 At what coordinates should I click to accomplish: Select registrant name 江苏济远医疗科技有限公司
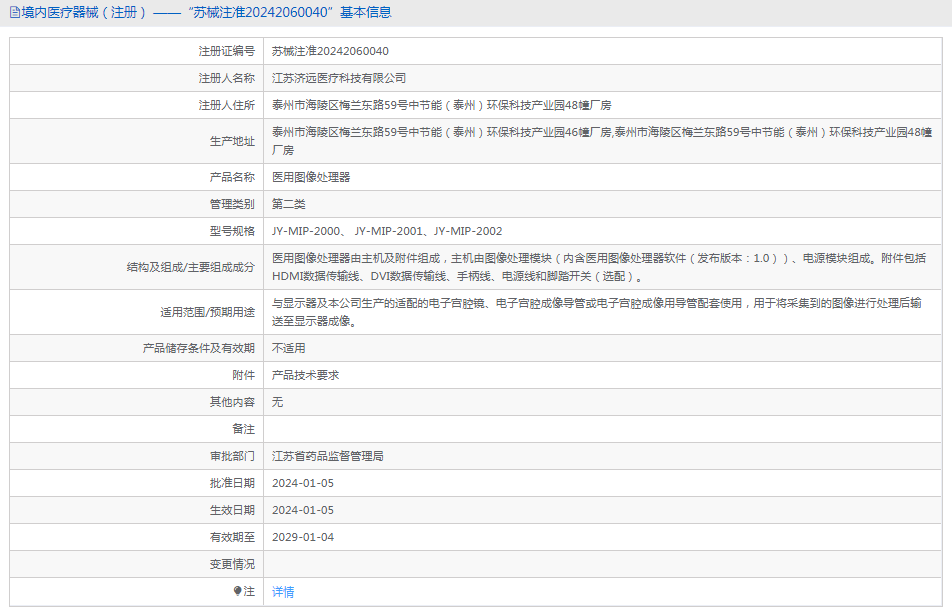pos(339,78)
